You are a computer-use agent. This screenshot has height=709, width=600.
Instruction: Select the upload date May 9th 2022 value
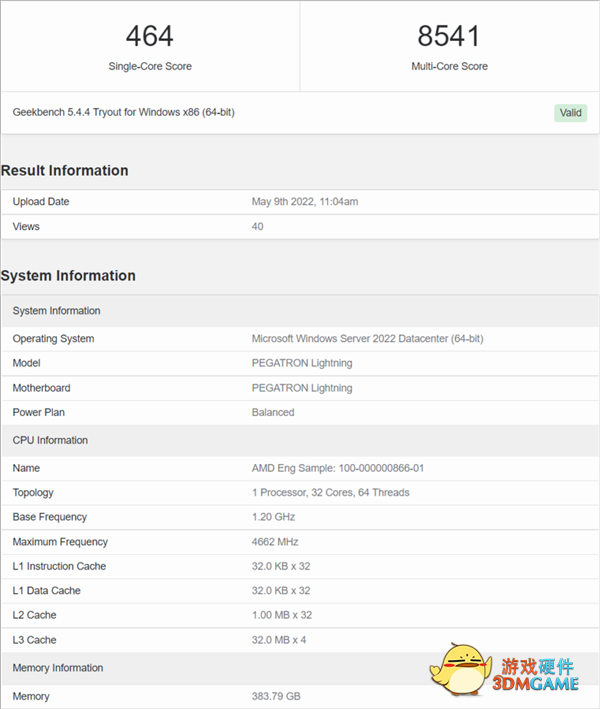tap(305, 202)
